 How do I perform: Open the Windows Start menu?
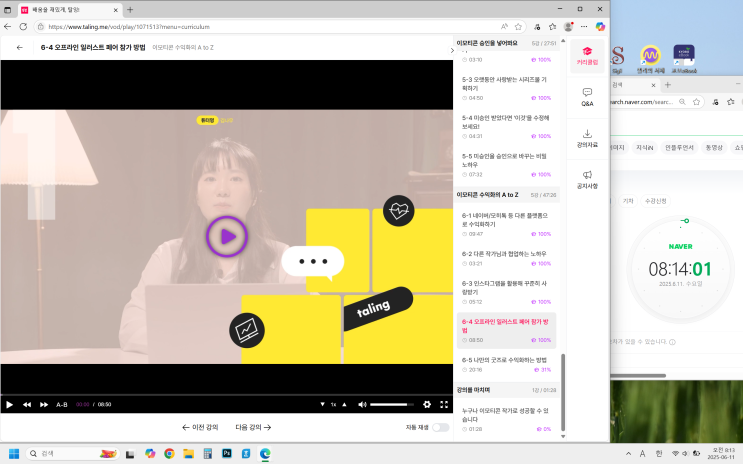click(x=14, y=454)
